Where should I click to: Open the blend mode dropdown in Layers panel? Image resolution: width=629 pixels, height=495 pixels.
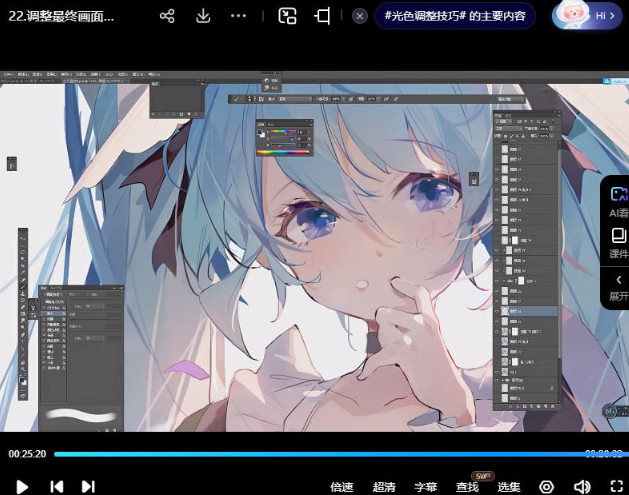tap(508, 128)
